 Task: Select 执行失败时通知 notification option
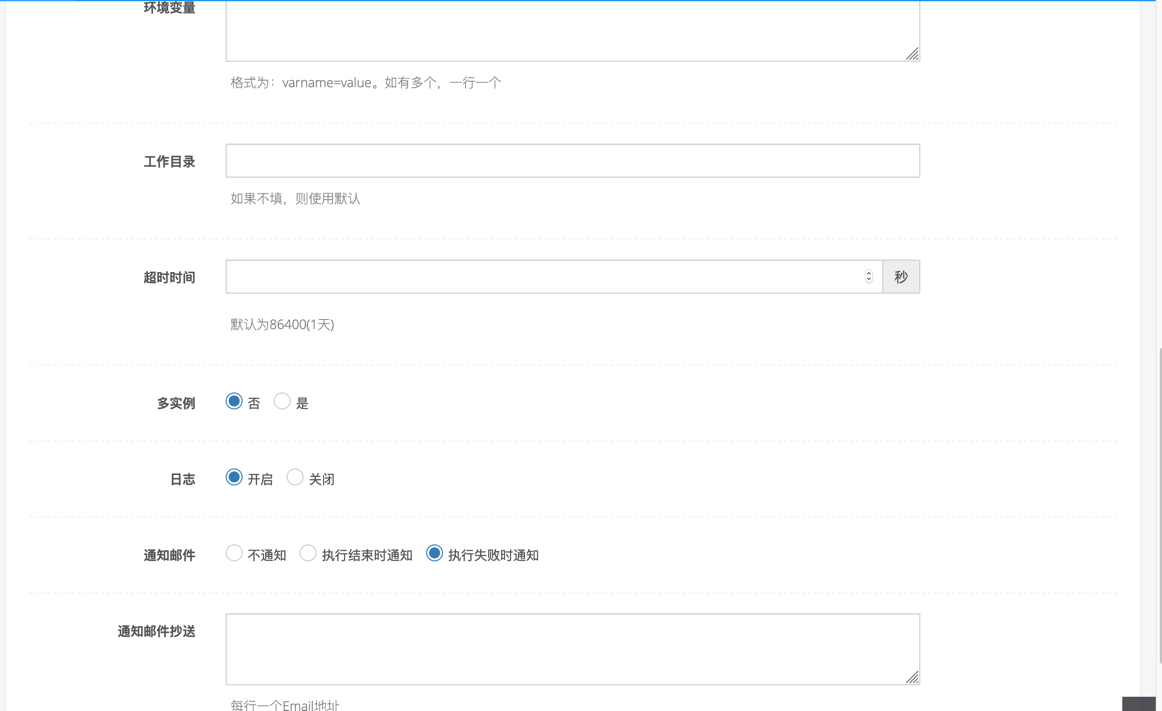434,552
